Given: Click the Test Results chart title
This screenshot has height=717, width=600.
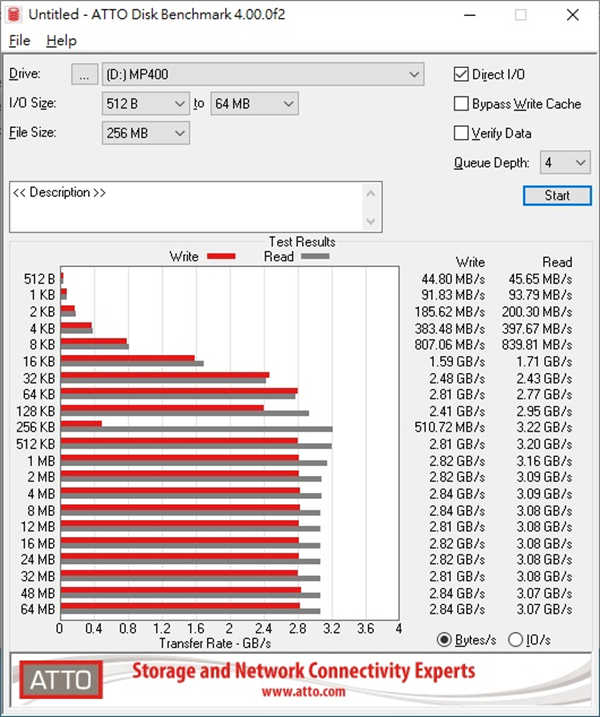Looking at the screenshot, I should click(302, 241).
